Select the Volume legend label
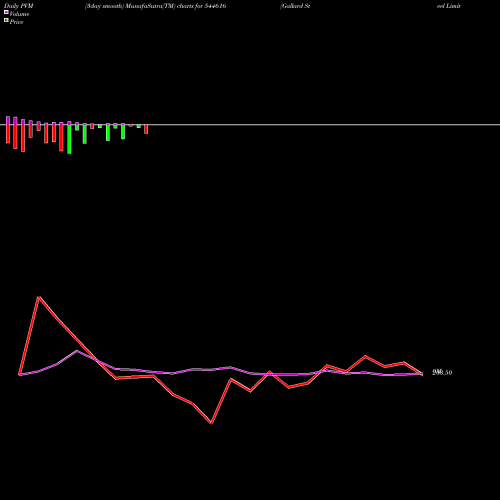Screen dimensions: 500x500 (19, 14)
